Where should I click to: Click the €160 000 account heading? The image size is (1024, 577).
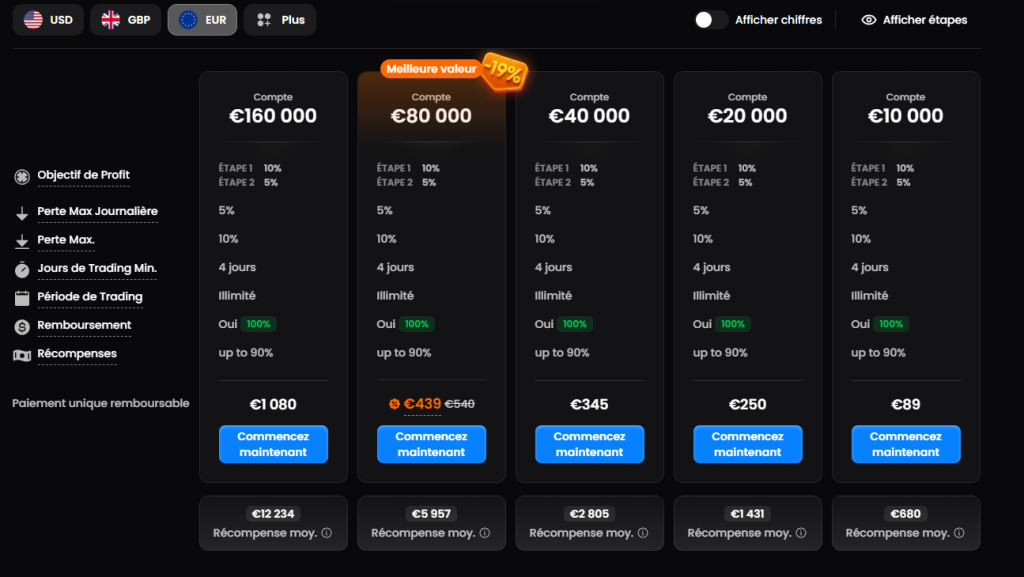273,116
